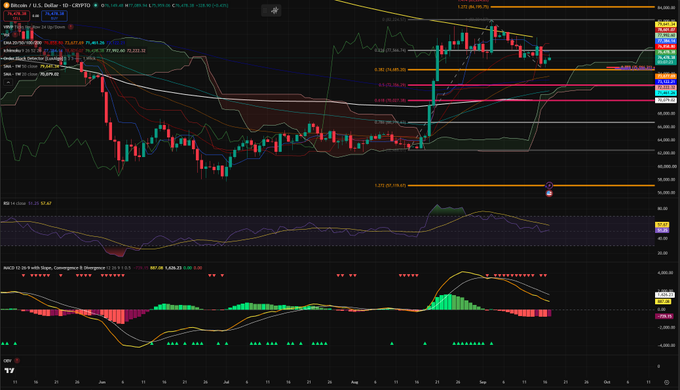The height and width of the screenshot is (390, 680).
Task: Select Ichimoku indicator legend
Action: 22,50
